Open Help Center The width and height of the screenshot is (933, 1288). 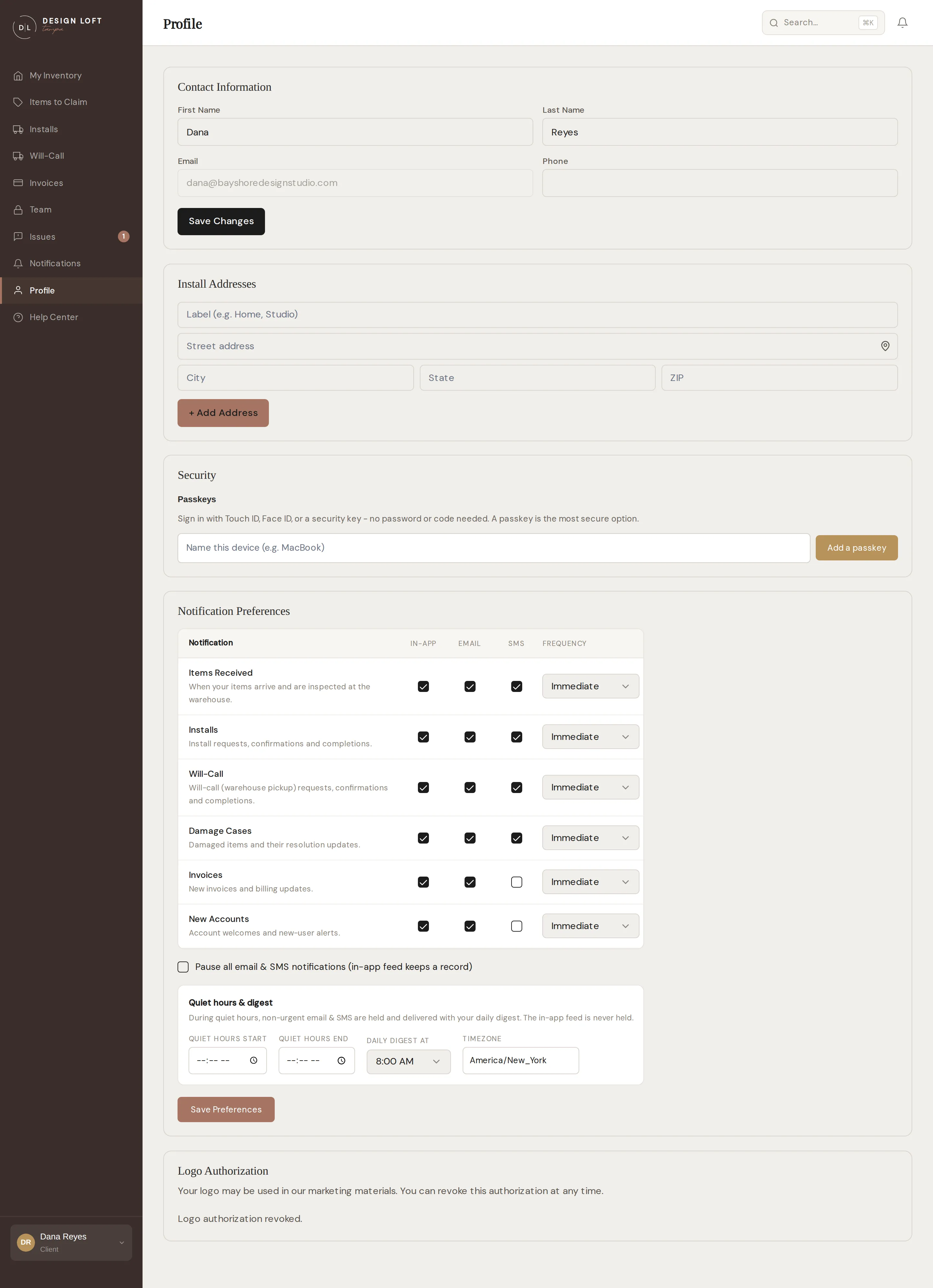click(71, 317)
